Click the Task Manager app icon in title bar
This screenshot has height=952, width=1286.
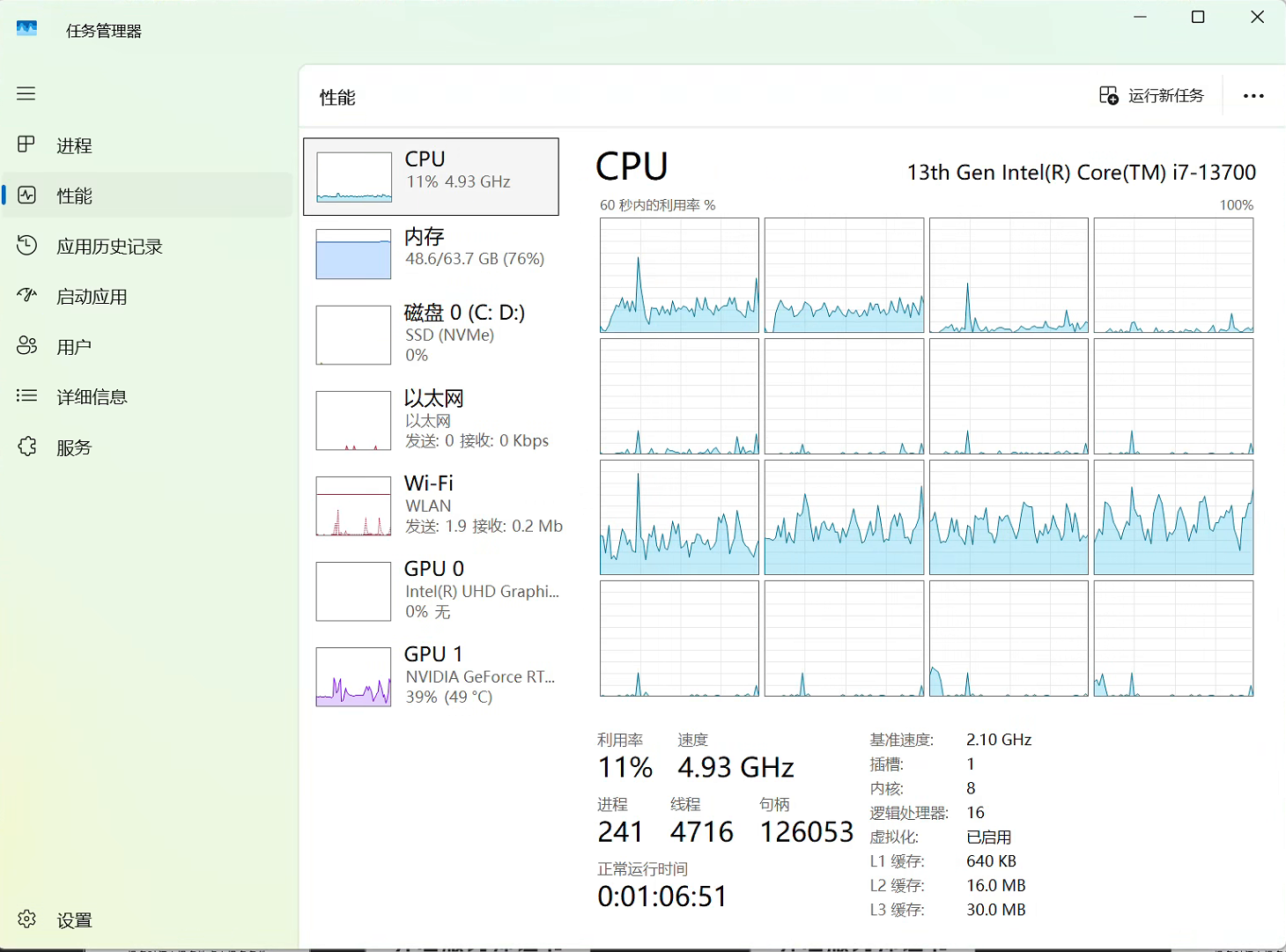pos(27,28)
